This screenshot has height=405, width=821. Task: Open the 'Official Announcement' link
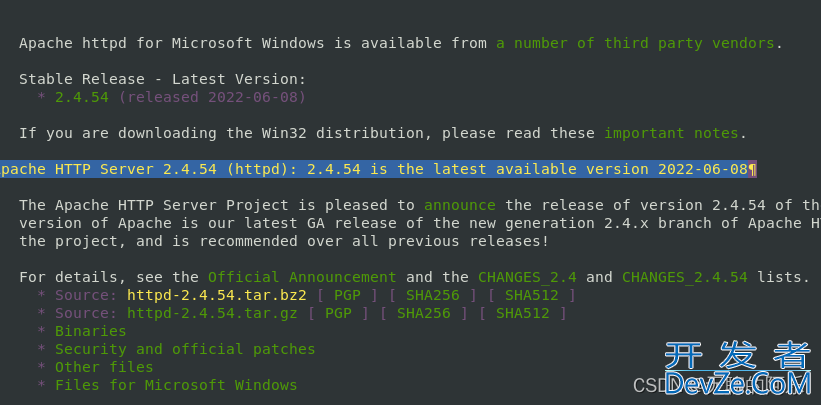click(302, 277)
